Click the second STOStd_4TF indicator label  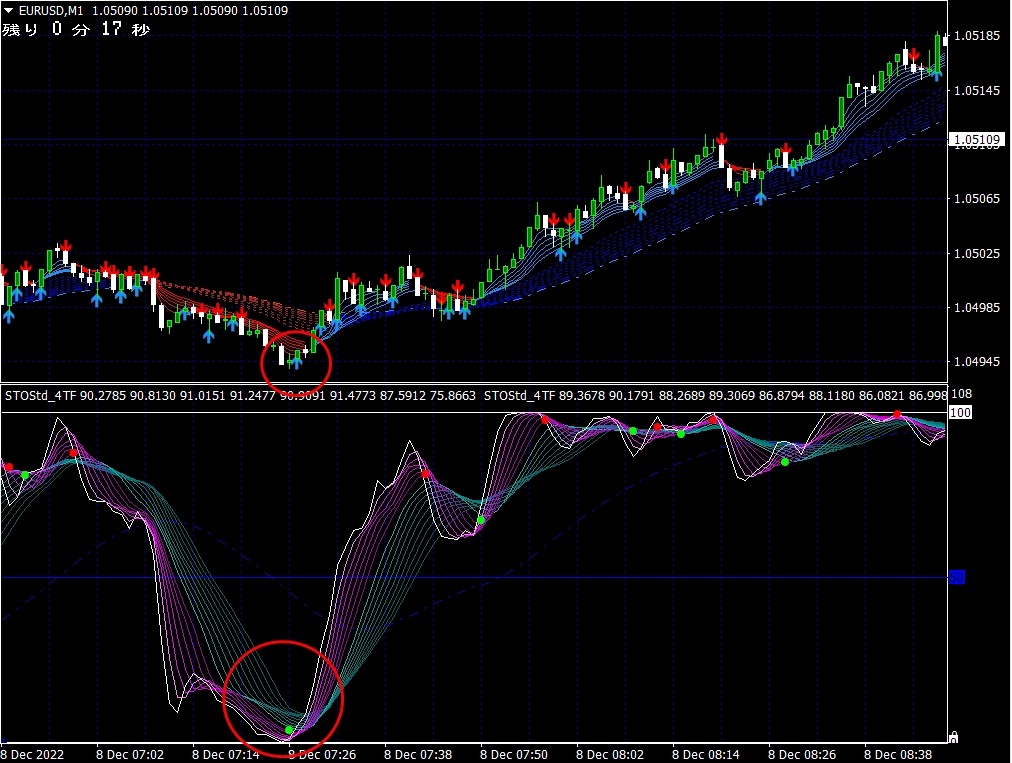point(519,396)
